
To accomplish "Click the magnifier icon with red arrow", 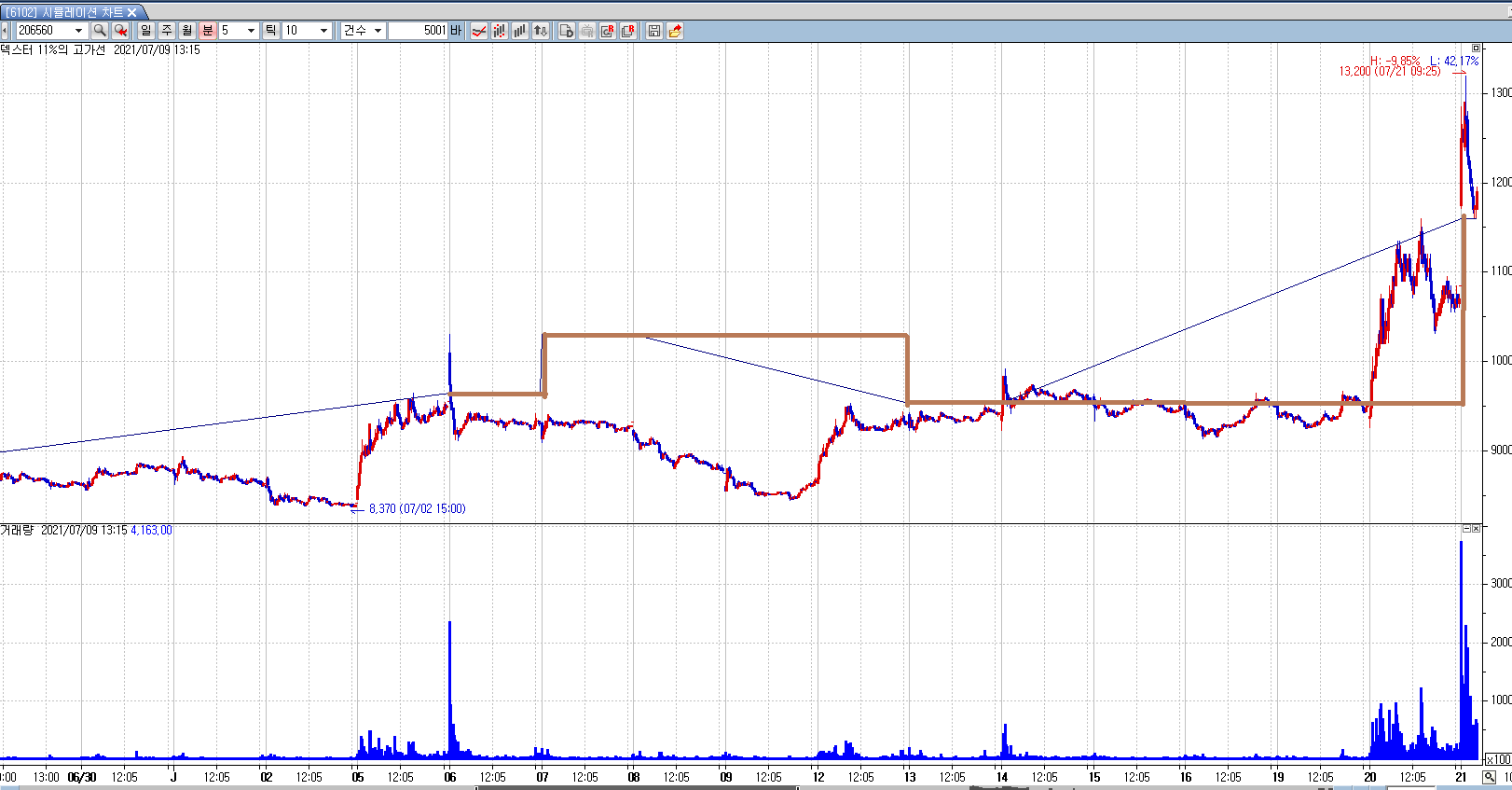I will [120, 31].
